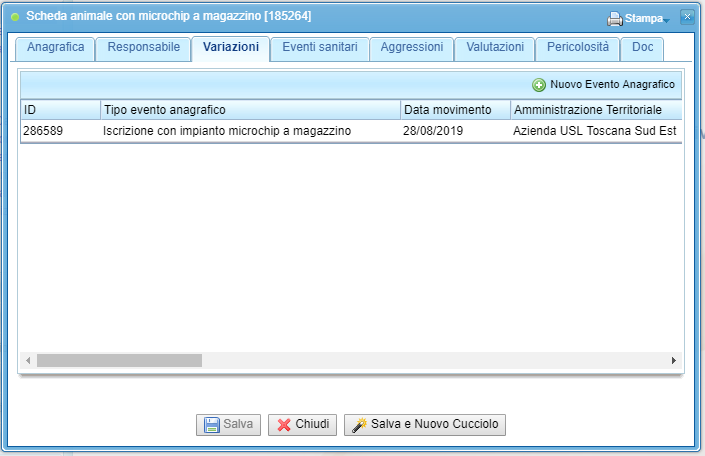
Task: Click the green status dot in the title bar
Action: pyautogui.click(x=15, y=17)
